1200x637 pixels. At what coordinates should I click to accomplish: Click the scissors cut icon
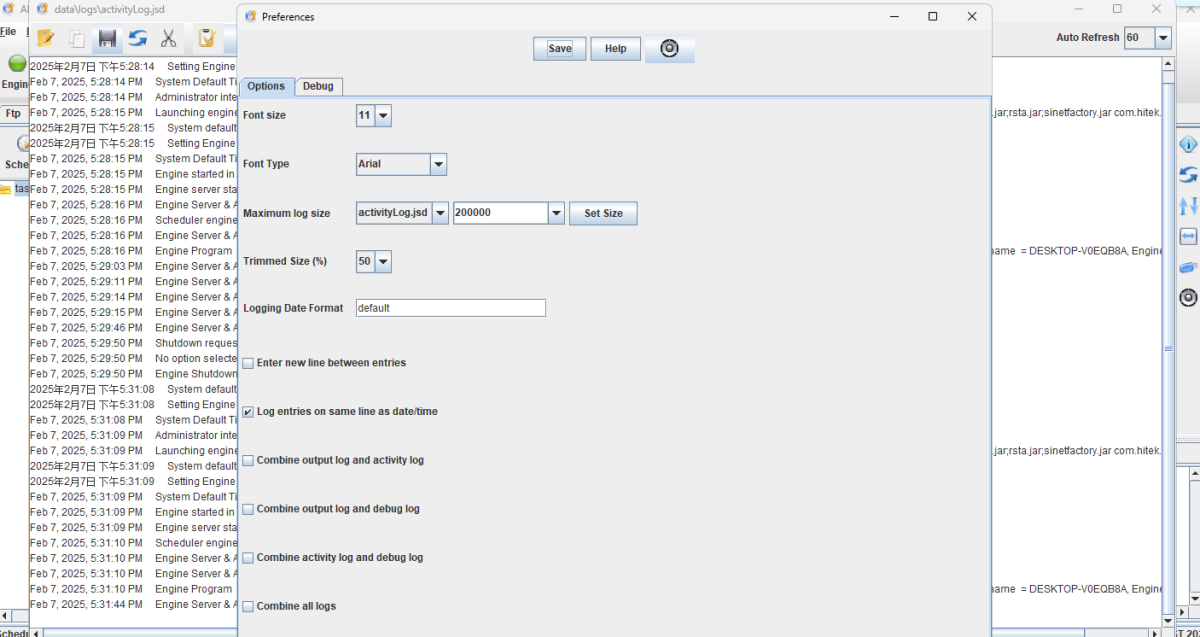pos(168,39)
